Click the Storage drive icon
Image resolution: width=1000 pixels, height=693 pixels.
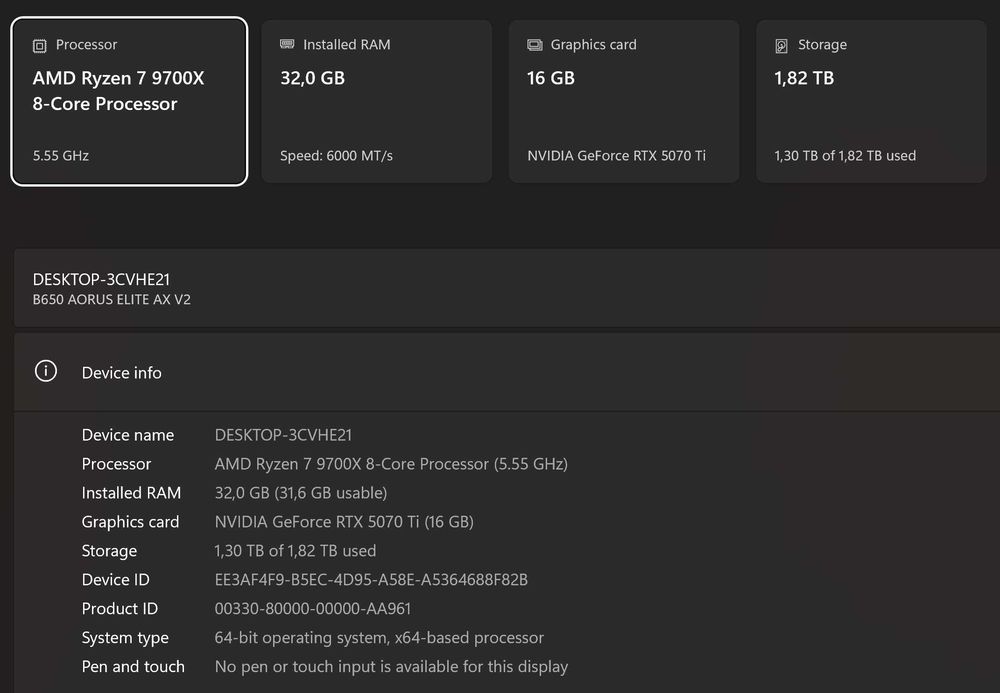[x=781, y=45]
